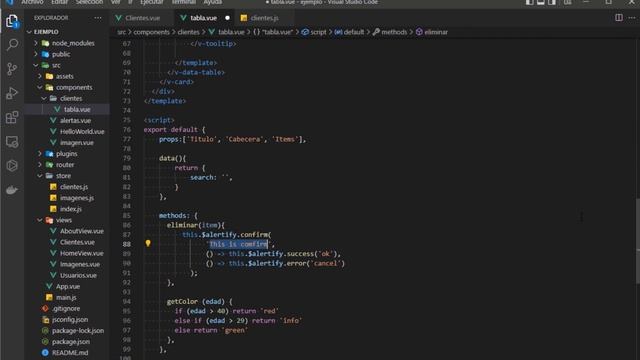The height and width of the screenshot is (360, 640).
Task: Open tabla.vue file in the explorer
Action: 77,109
